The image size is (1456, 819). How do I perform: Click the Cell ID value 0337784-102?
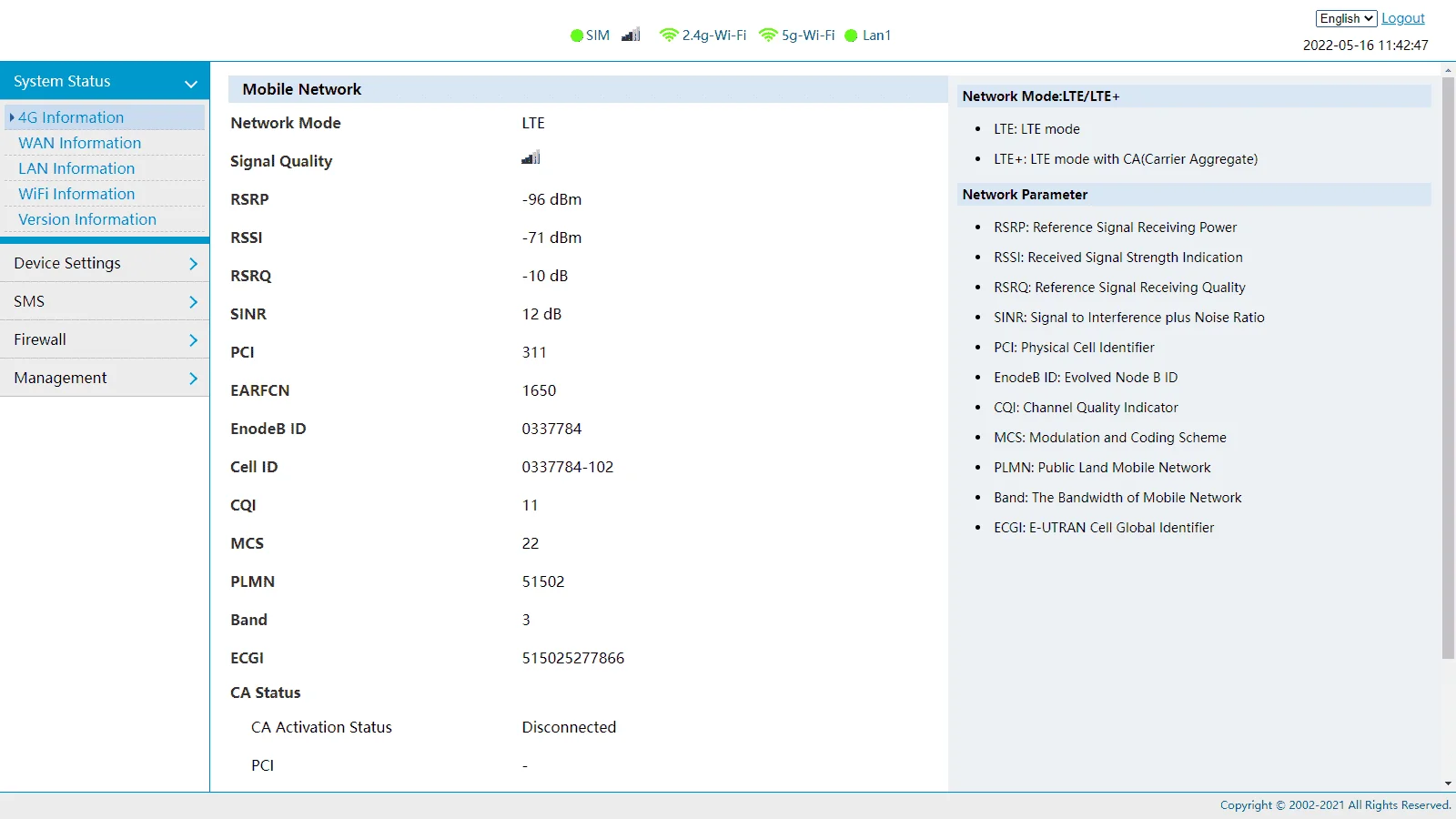568,467
